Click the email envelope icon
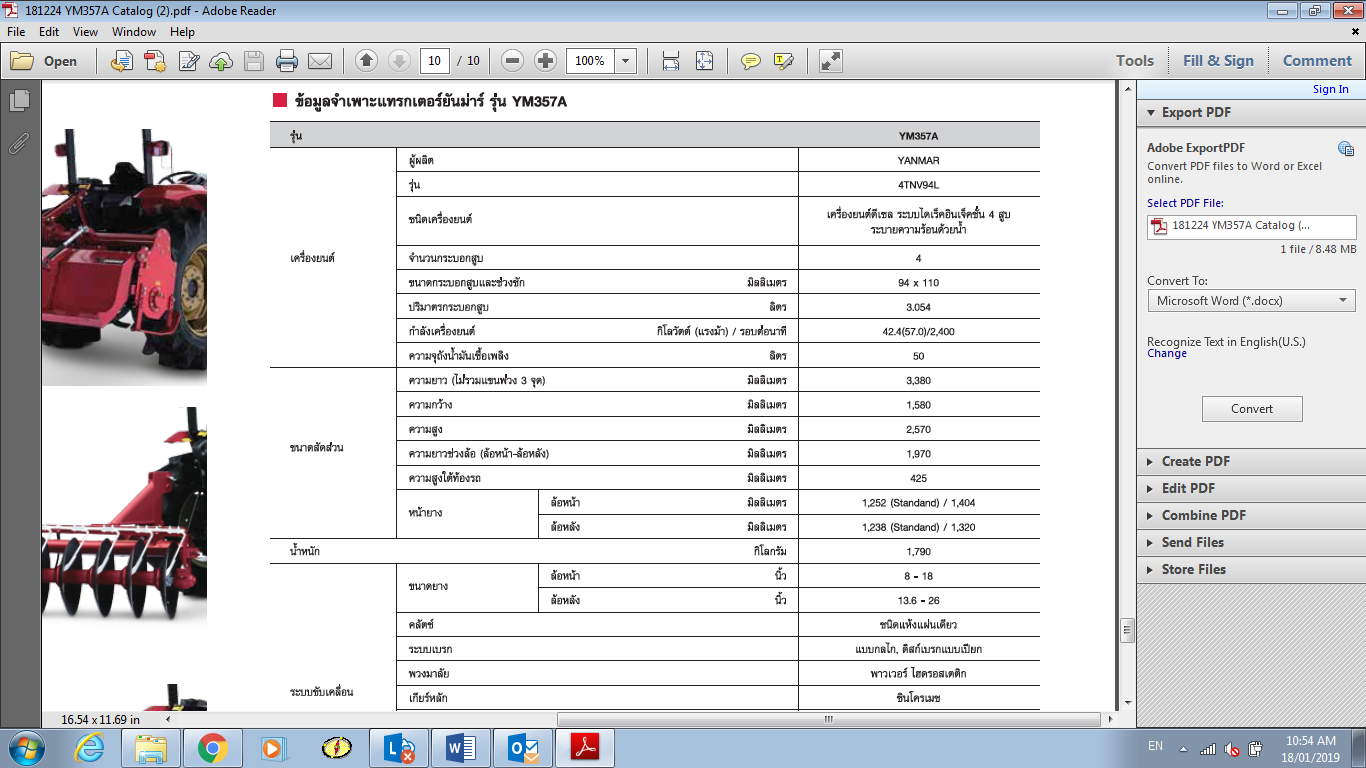 click(x=320, y=61)
